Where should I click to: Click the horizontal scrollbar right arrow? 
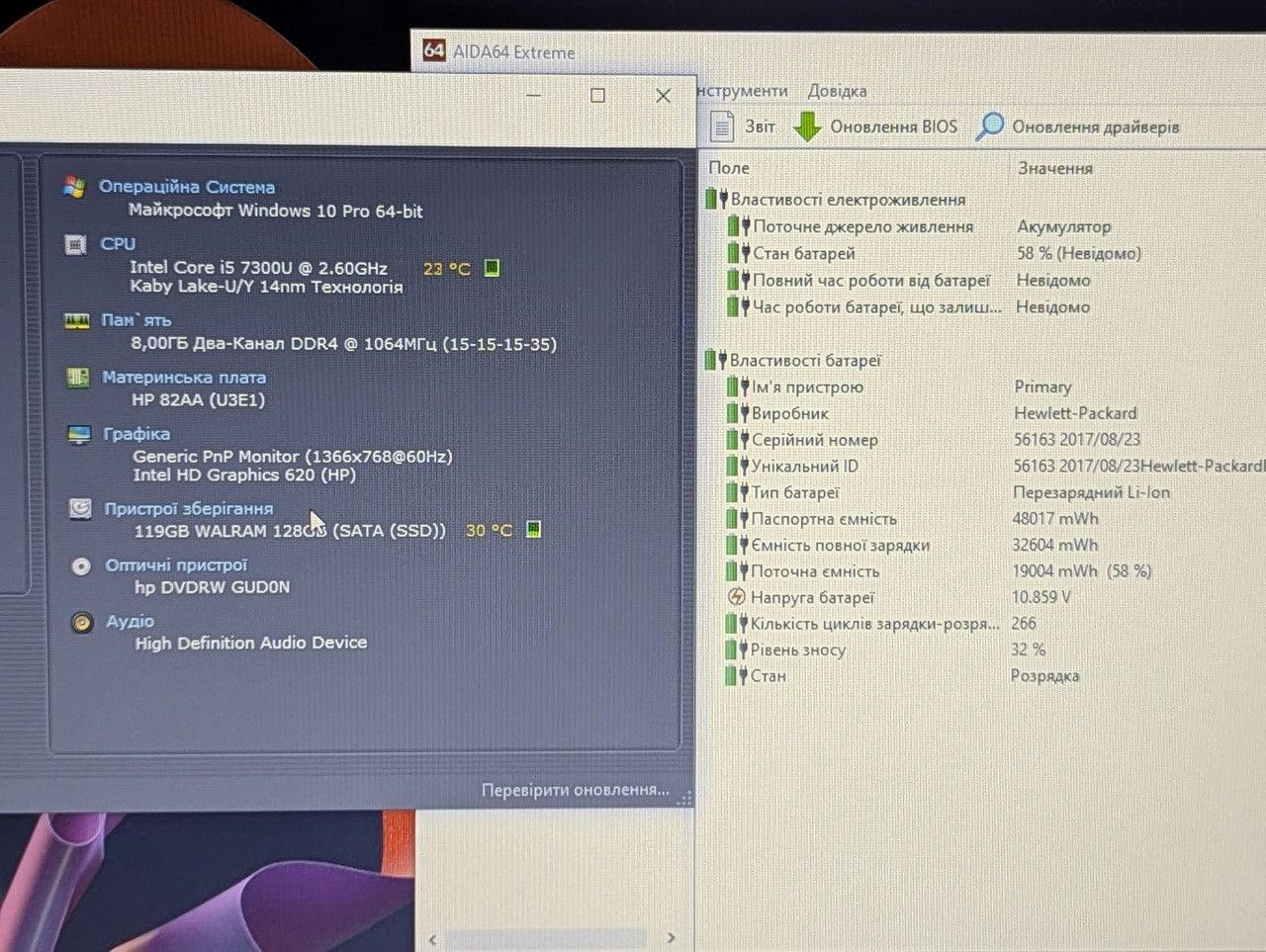point(672,937)
